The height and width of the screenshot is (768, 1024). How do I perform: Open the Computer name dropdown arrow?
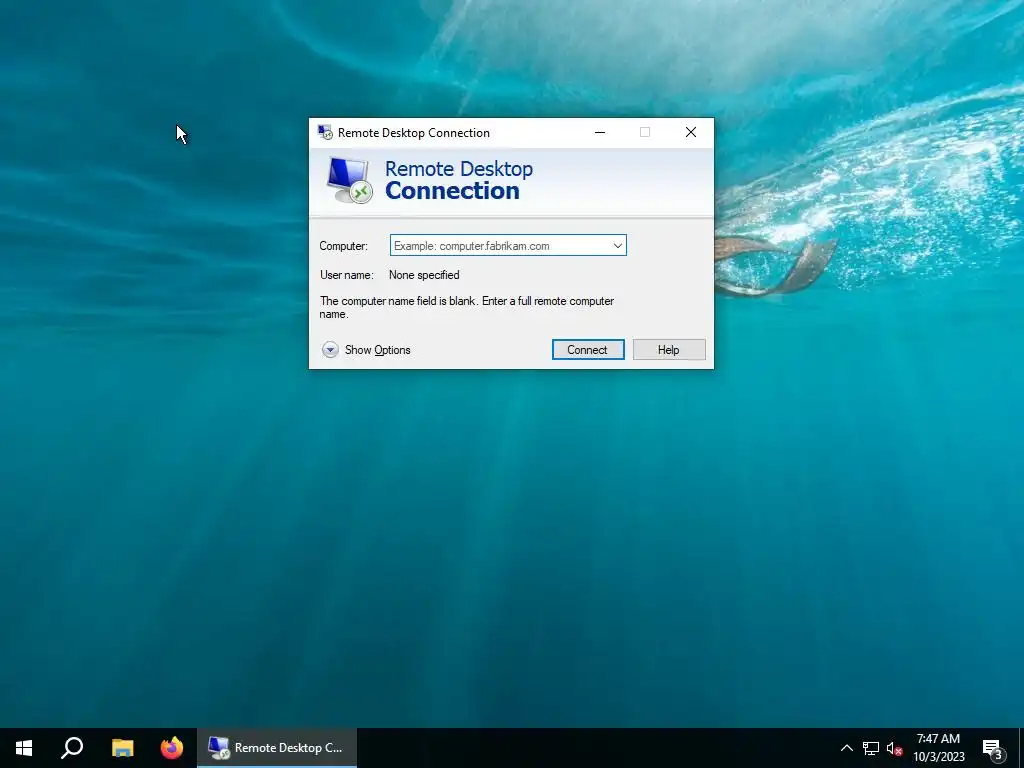(x=617, y=246)
